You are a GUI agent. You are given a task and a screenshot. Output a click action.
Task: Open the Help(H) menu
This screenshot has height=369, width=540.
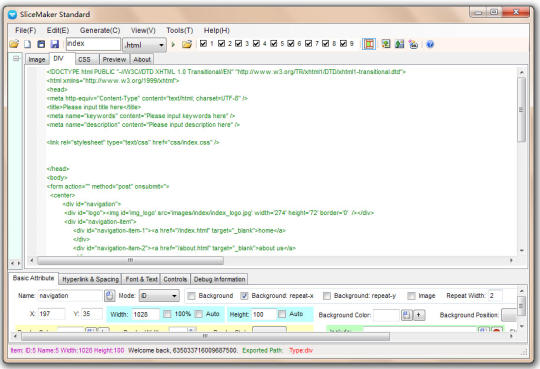tap(217, 30)
